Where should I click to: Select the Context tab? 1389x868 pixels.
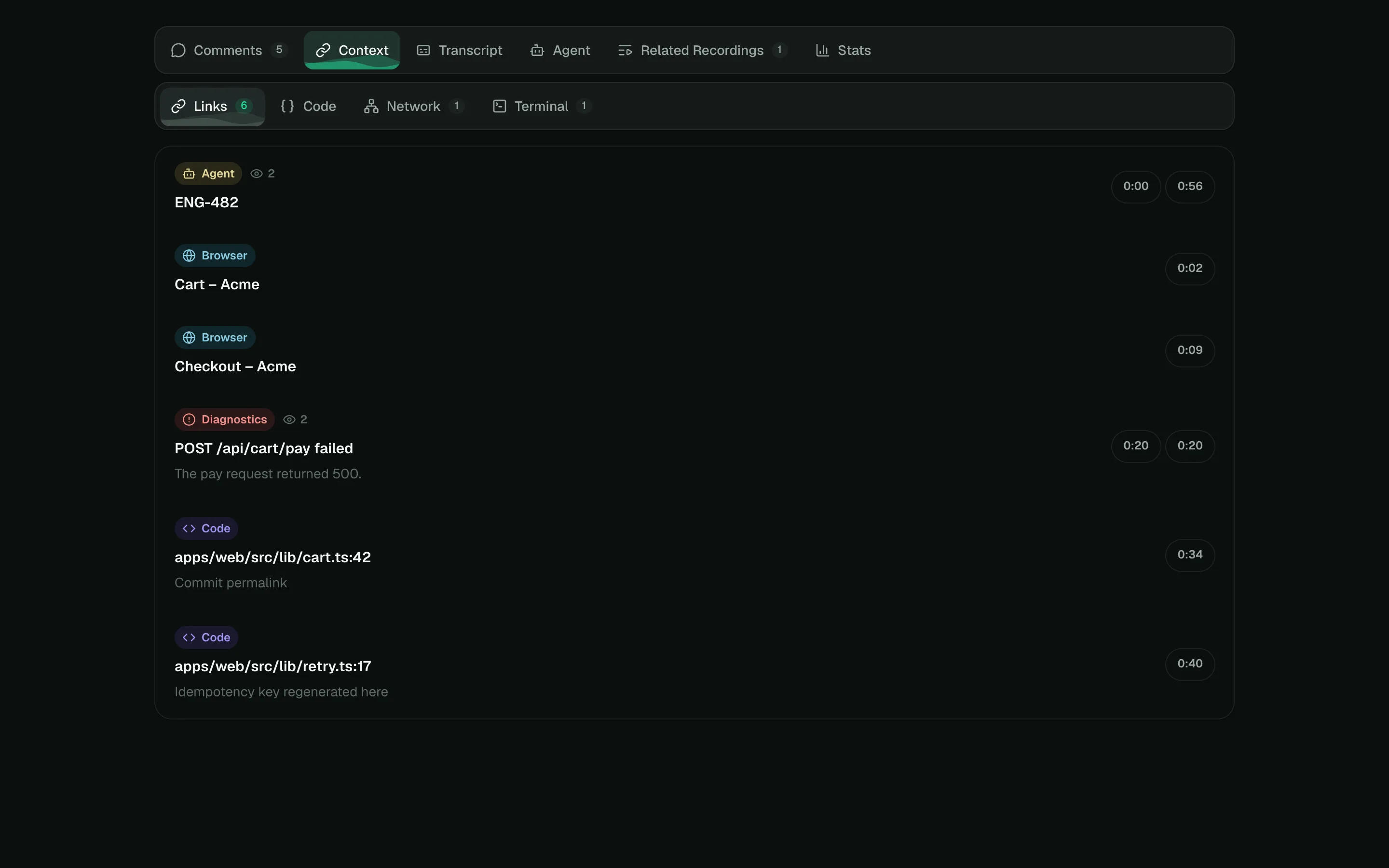pos(352,50)
